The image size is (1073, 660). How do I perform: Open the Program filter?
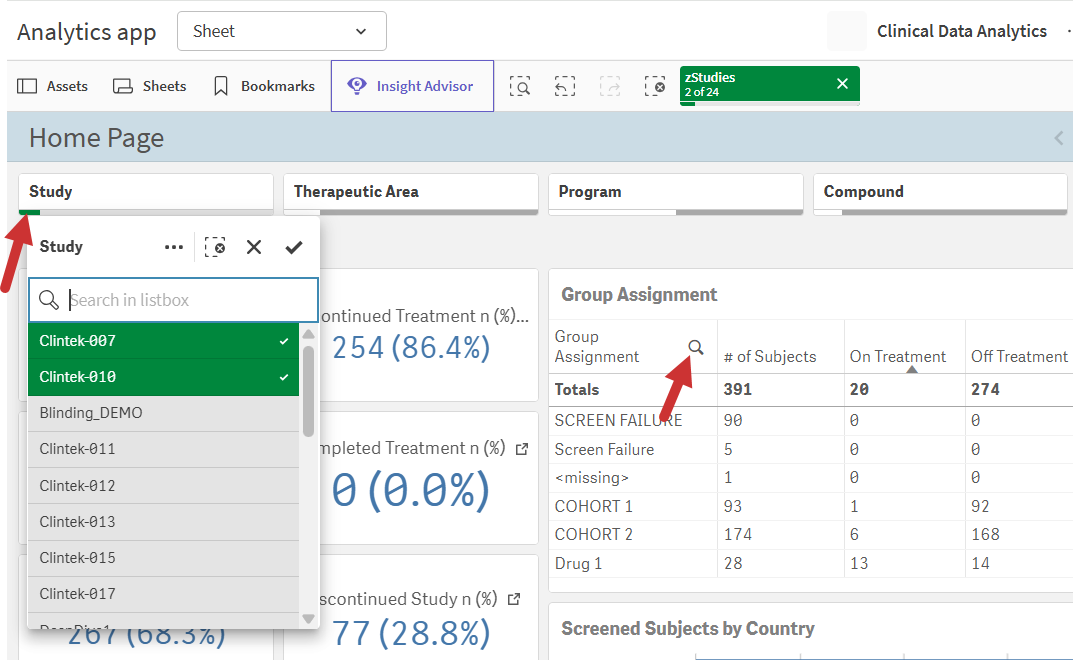tap(675, 192)
